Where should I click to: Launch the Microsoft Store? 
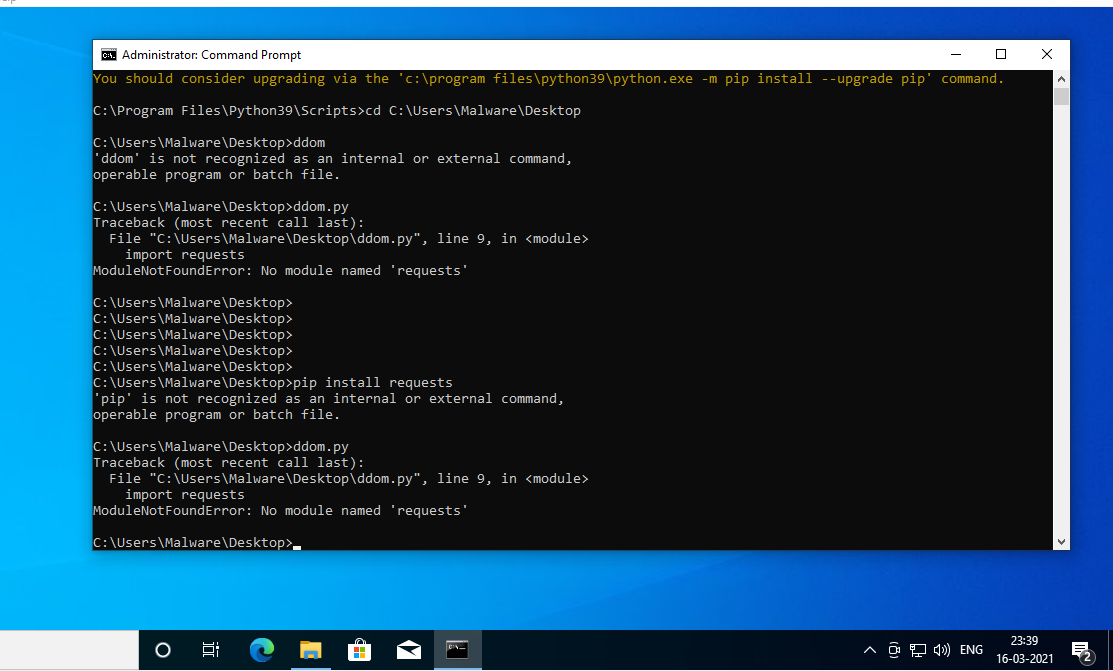coord(359,650)
